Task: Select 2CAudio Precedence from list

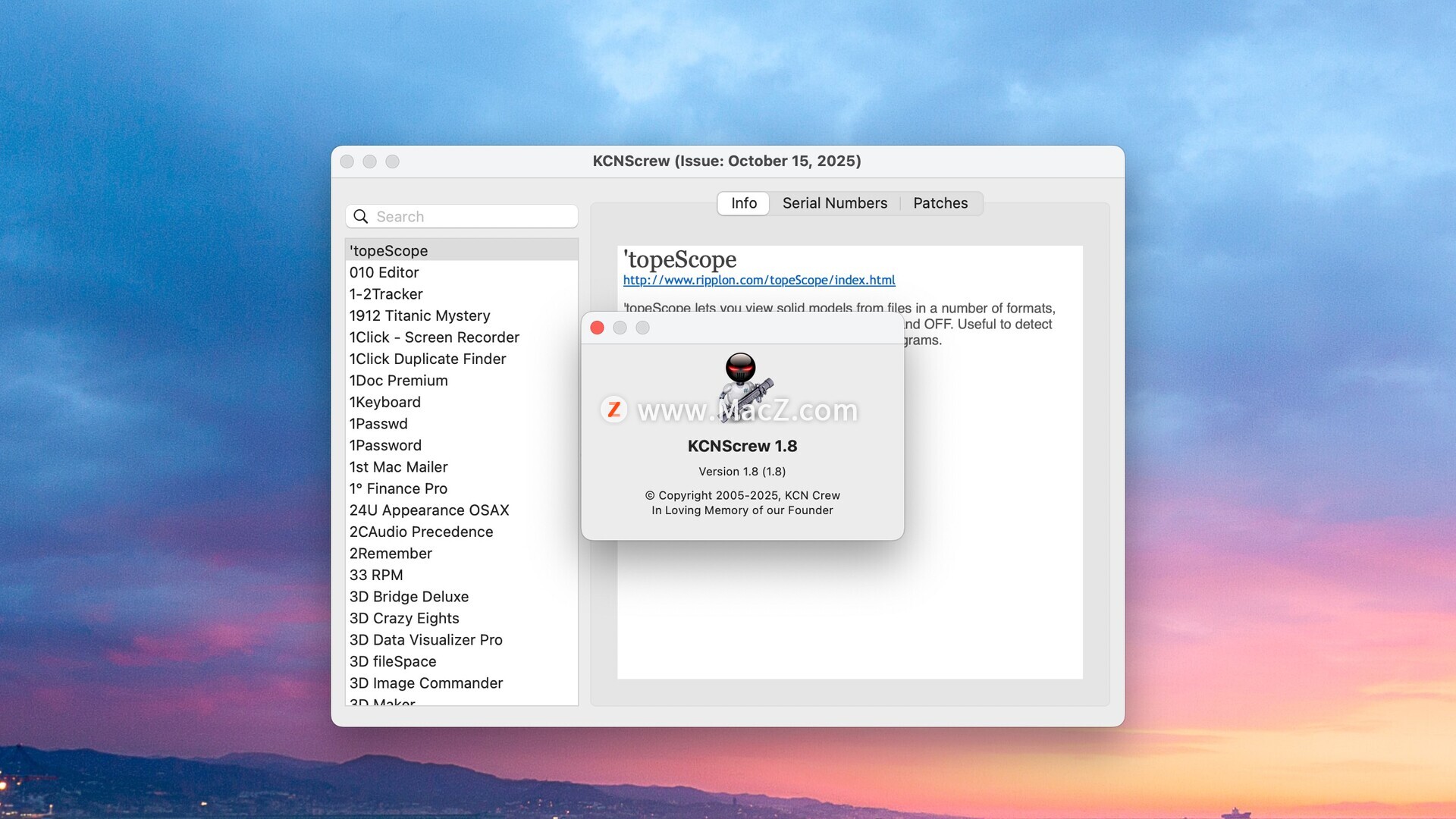Action: point(421,532)
